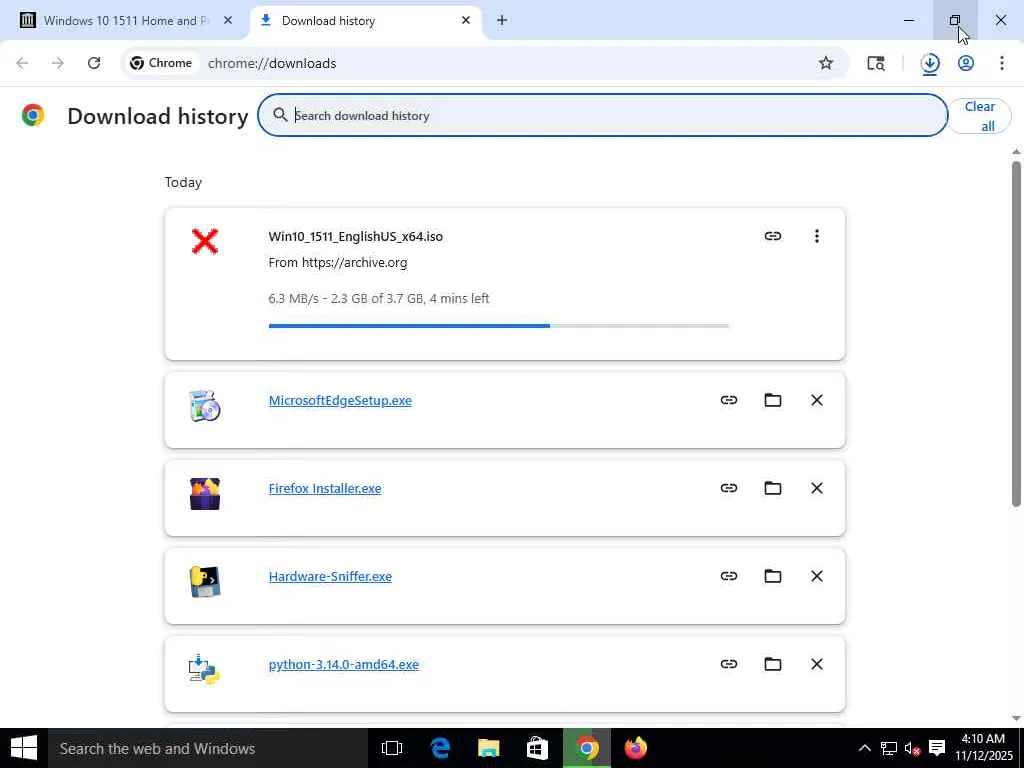
Task: Click the Firefox Installer file icon
Action: [204, 493]
